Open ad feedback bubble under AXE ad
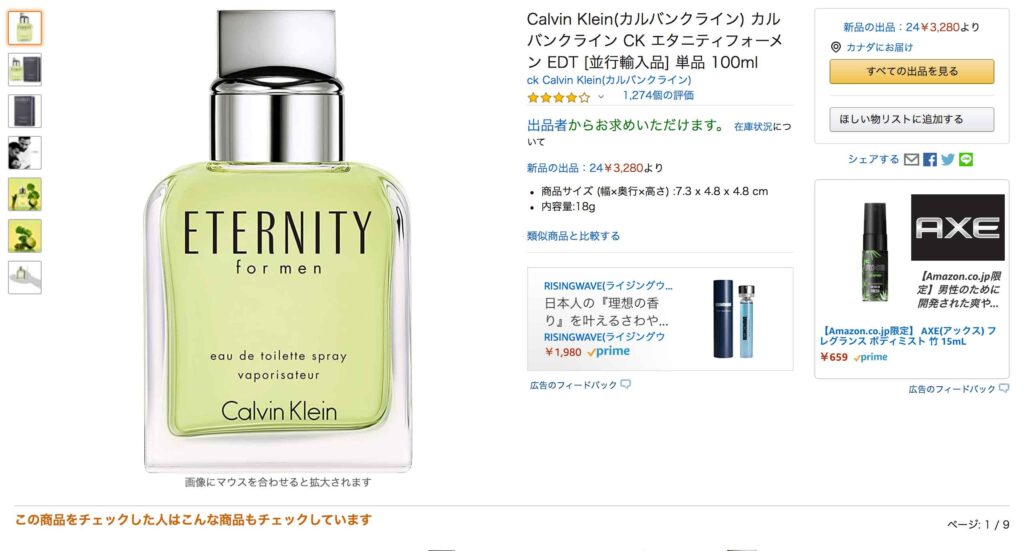This screenshot has width=1024, height=551. 1004,388
